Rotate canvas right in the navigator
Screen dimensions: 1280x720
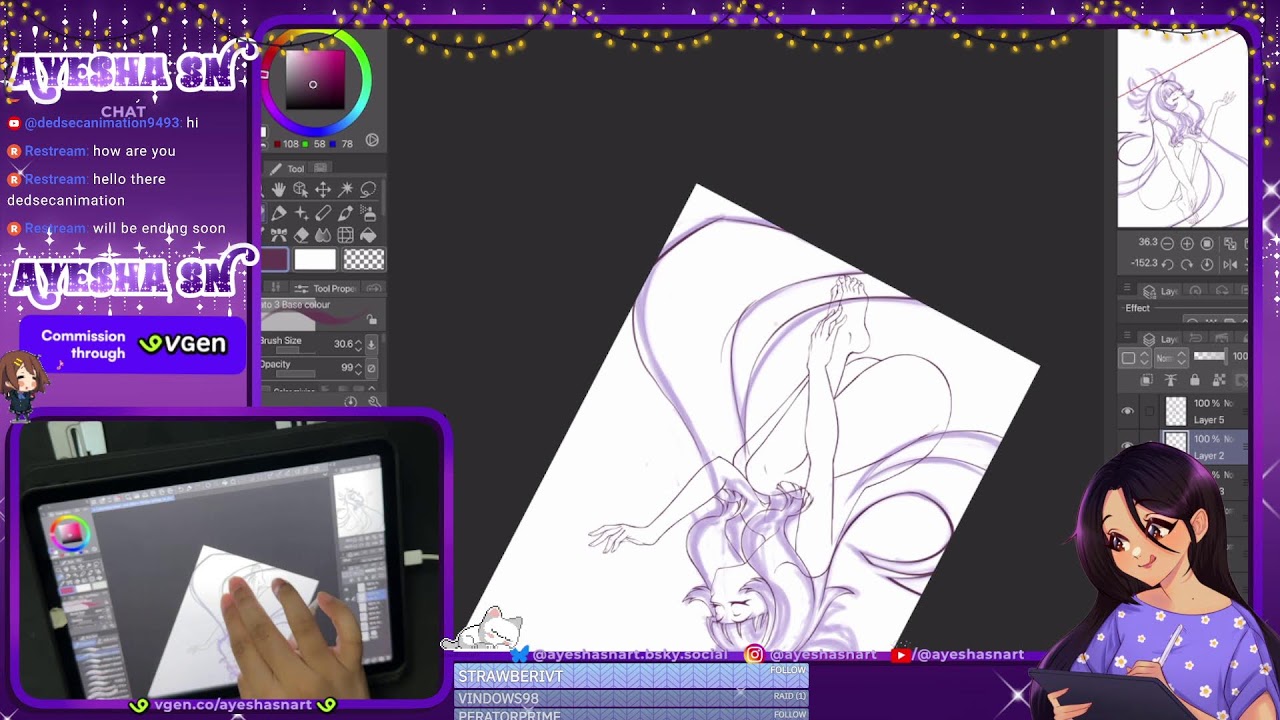1187,264
